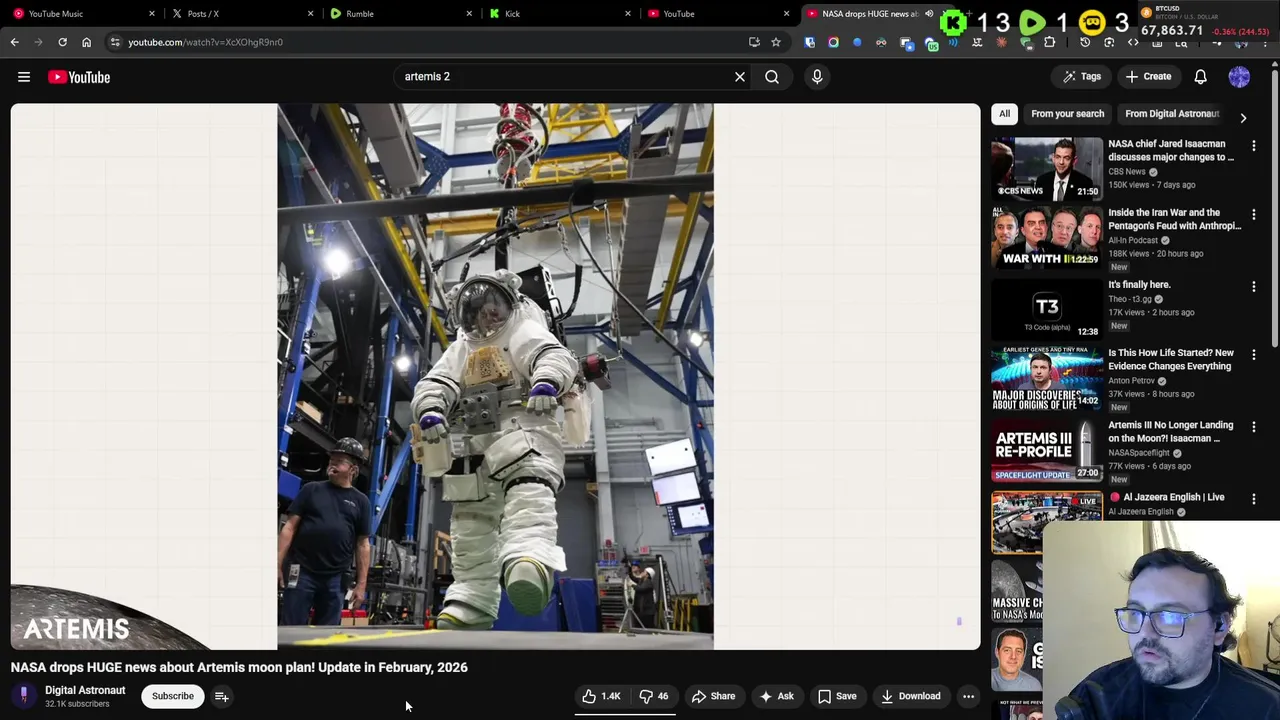
Task: Open the YouTube guide hamburger menu
Action: (x=24, y=77)
